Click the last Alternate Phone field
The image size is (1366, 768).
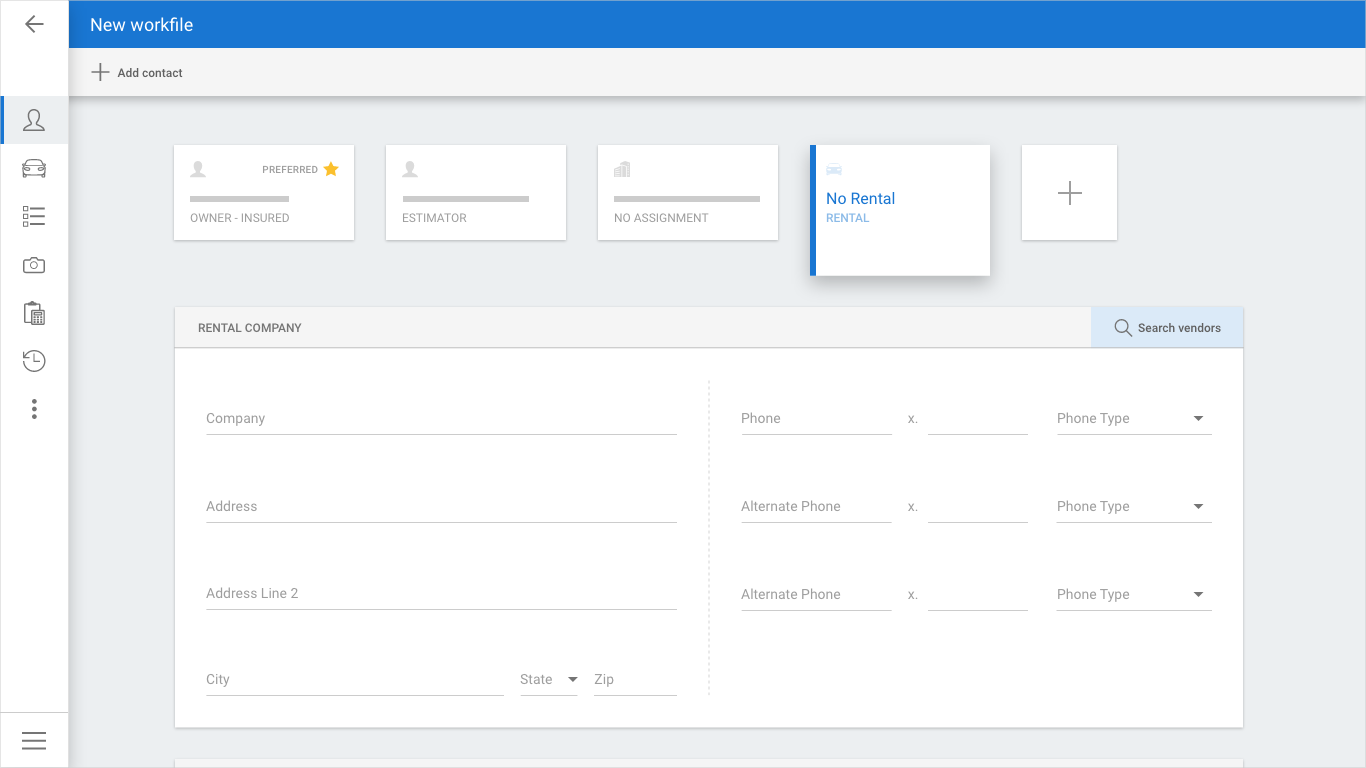click(816, 595)
